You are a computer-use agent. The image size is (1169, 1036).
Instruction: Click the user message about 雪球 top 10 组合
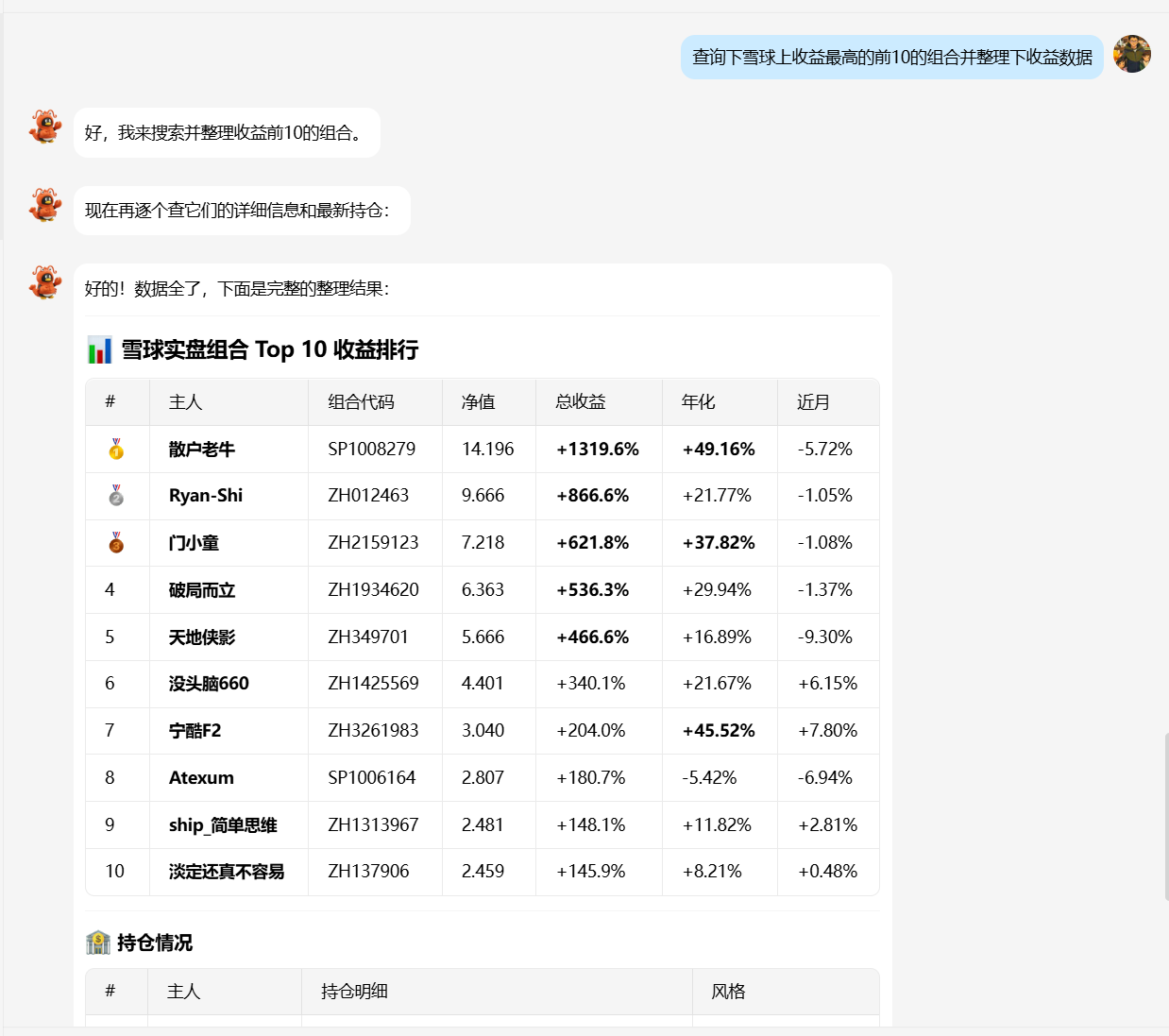892,57
